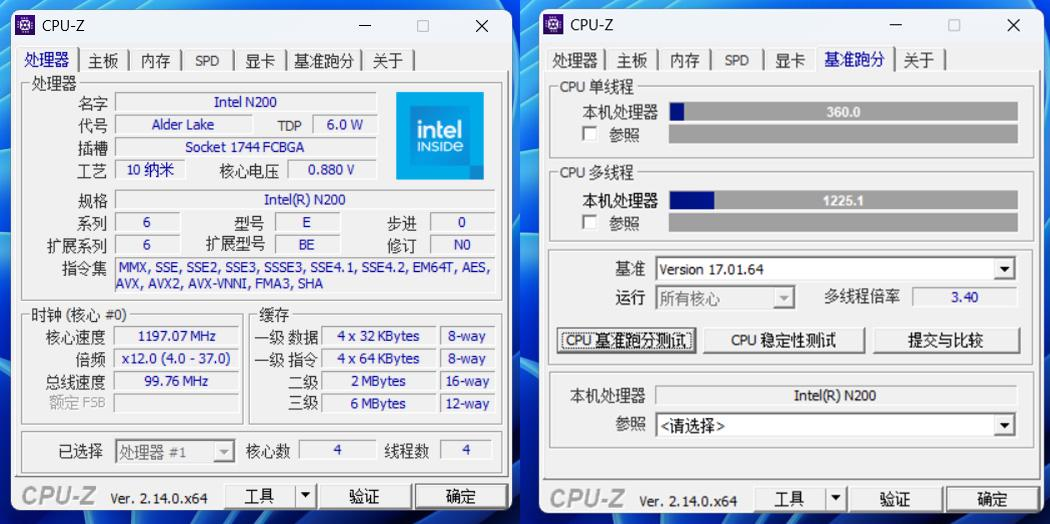Click 核心数 value field
The height and width of the screenshot is (524, 1050).
tap(337, 450)
